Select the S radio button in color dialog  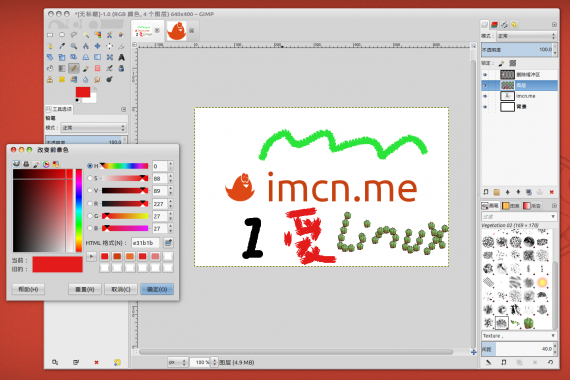[90, 178]
